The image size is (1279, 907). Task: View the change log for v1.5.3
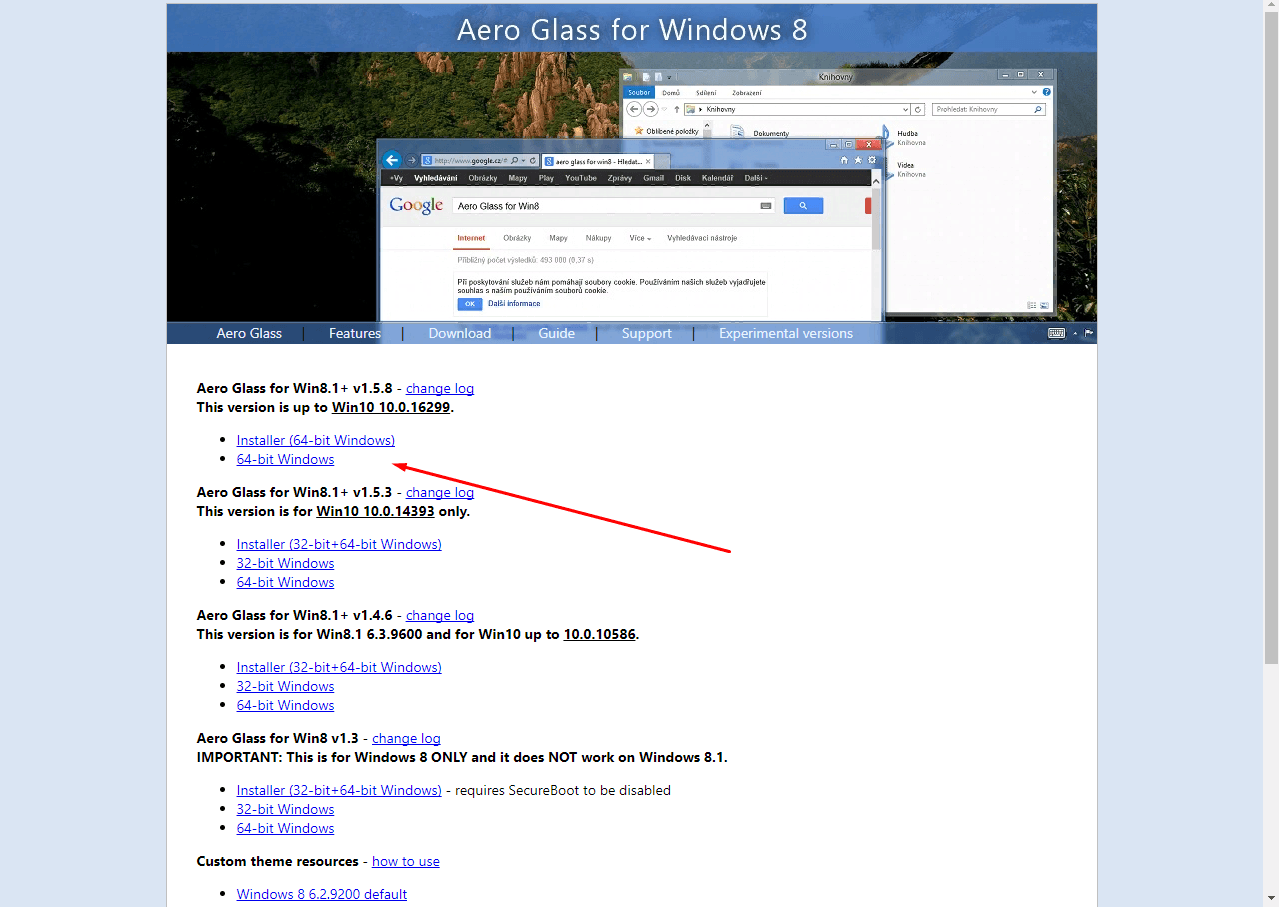[440, 492]
